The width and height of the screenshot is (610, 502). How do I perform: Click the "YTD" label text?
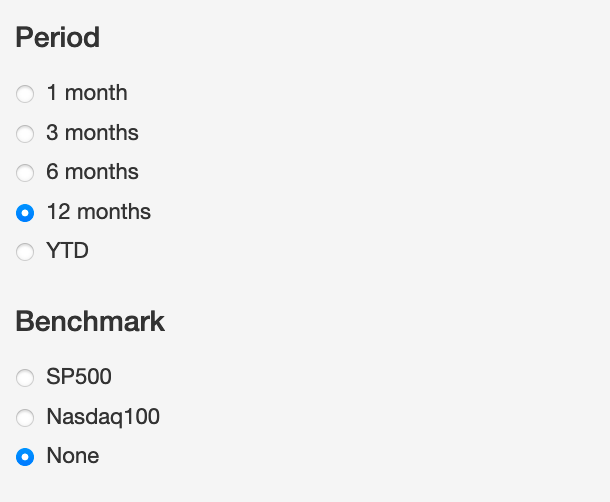pyautogui.click(x=67, y=251)
